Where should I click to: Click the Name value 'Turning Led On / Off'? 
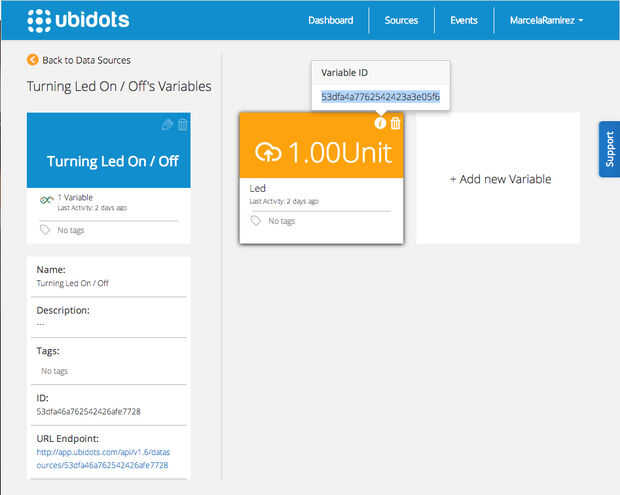click(x=72, y=283)
